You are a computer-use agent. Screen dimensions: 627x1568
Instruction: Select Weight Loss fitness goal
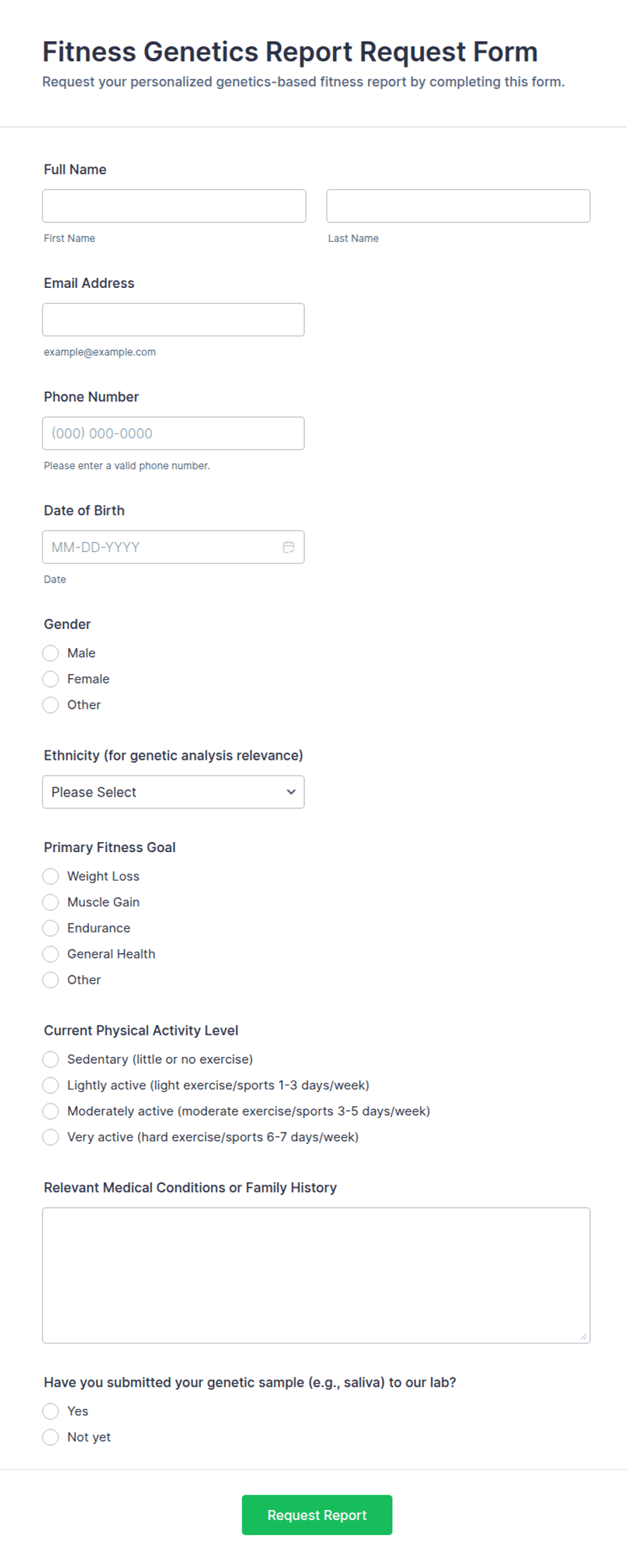[x=51, y=876]
